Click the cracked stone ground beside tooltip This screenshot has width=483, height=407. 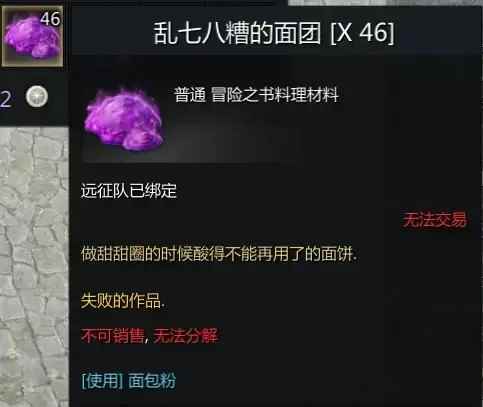[x=34, y=267]
